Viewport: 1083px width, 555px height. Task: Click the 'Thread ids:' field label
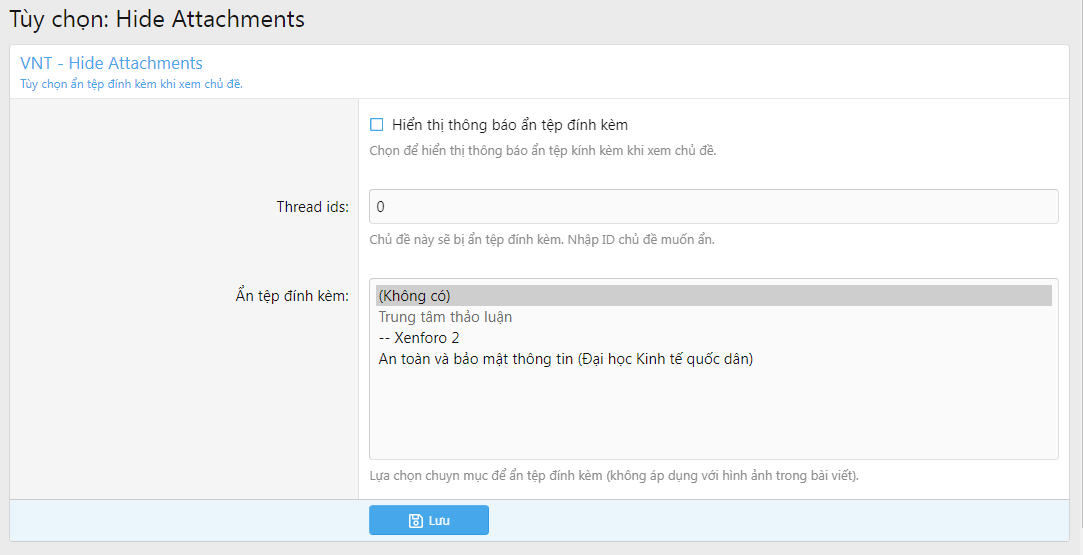tap(312, 207)
